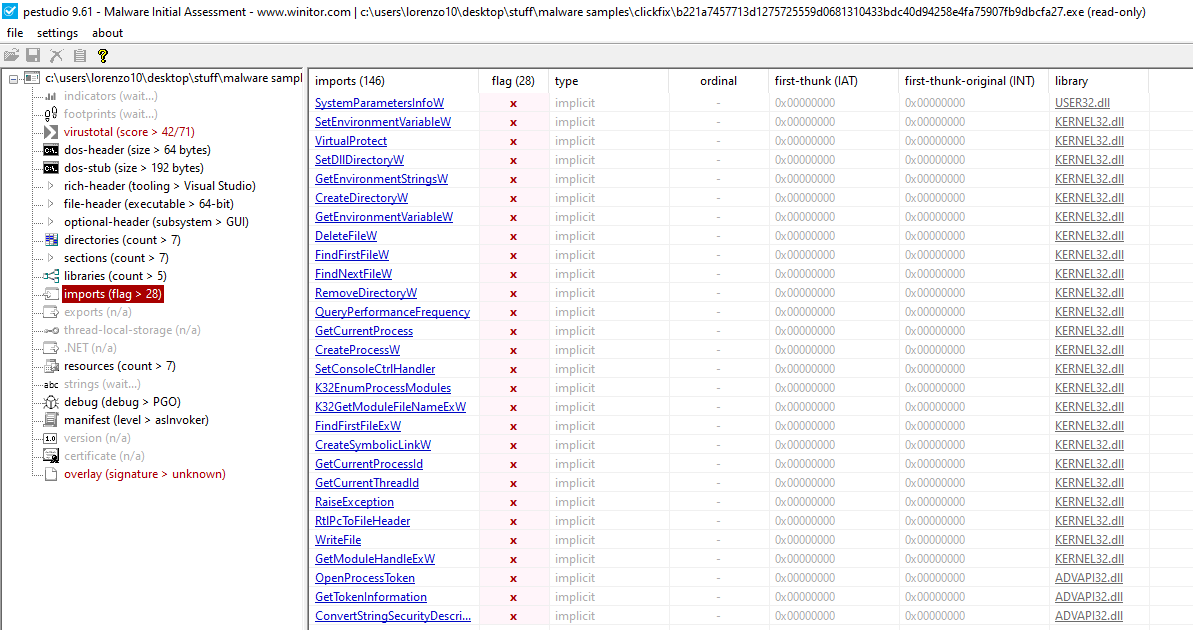Sort by the library column header
Image resolution: width=1193 pixels, height=630 pixels.
[x=1098, y=81]
